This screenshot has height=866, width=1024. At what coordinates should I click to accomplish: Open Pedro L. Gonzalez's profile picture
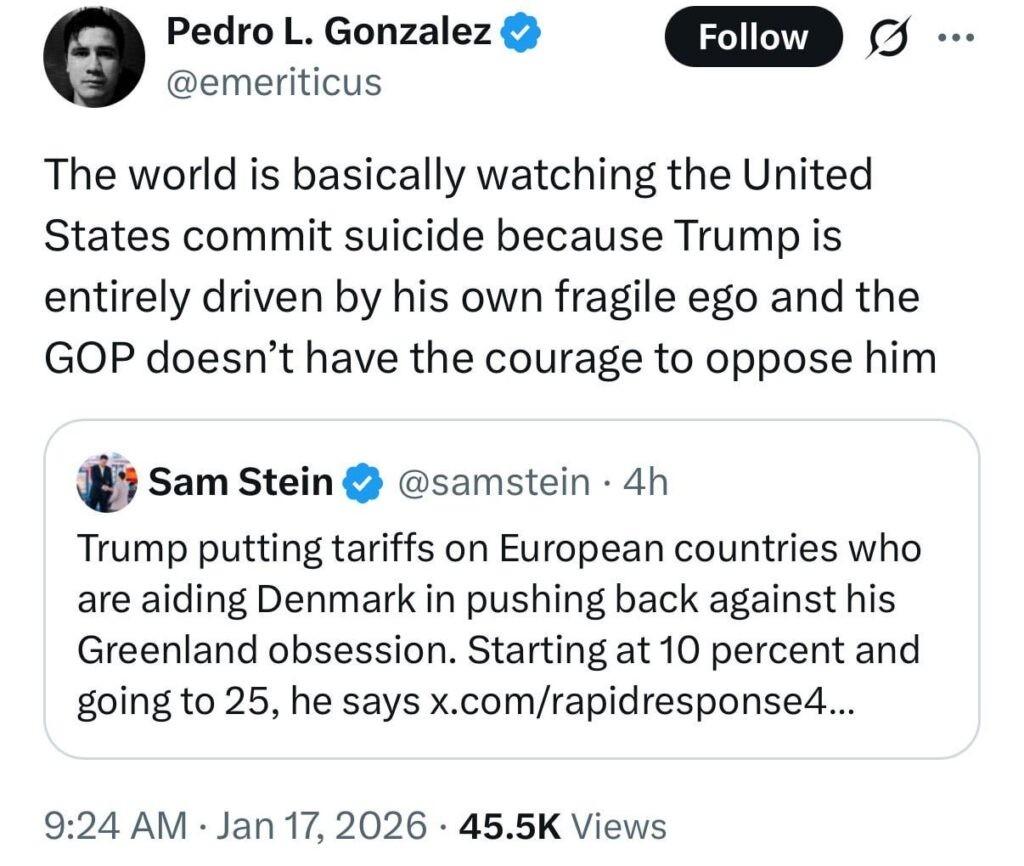tap(94, 59)
